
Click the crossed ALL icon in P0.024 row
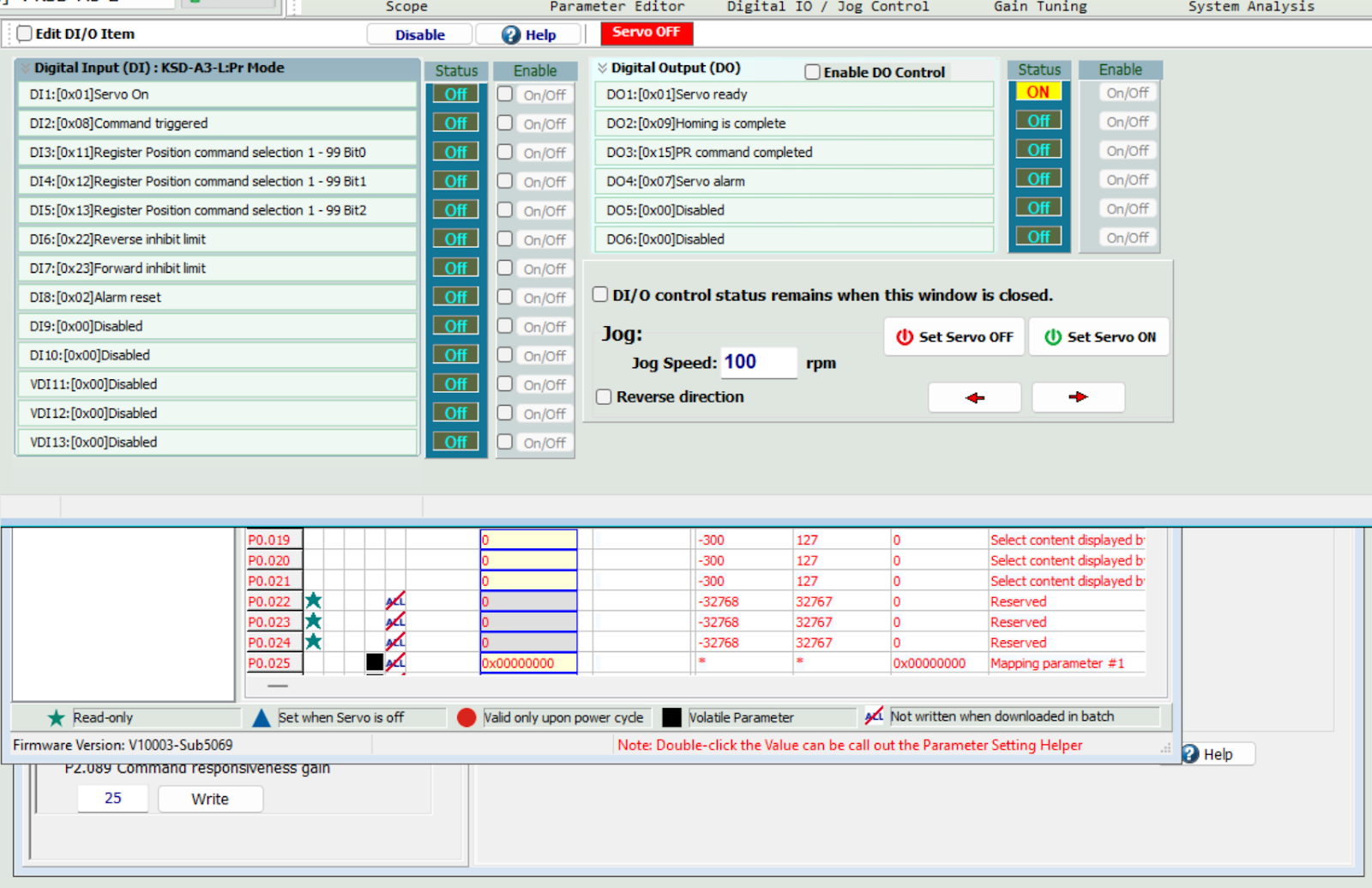click(x=395, y=642)
